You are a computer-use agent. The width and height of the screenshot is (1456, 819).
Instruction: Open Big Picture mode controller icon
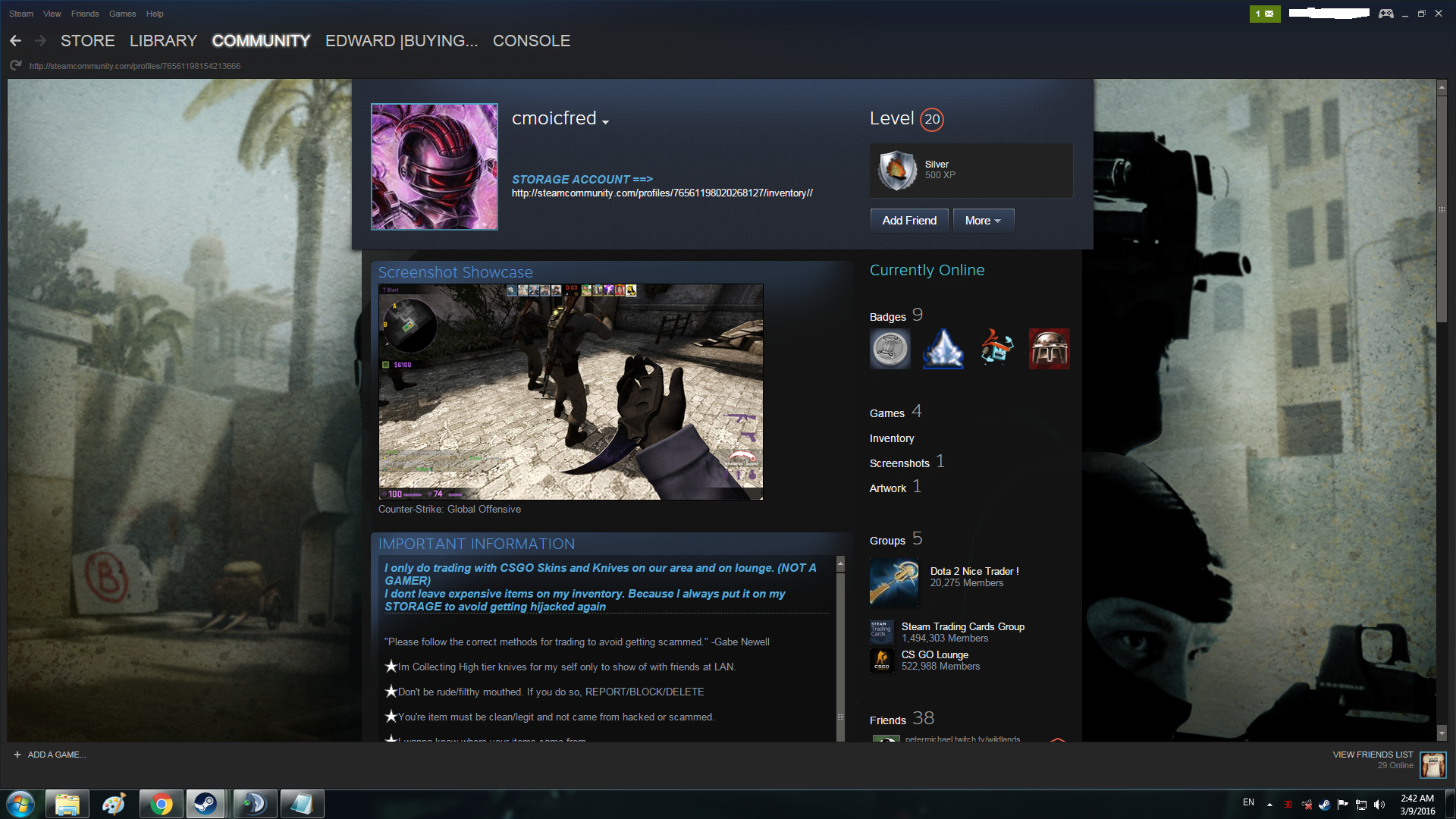pos(1386,14)
